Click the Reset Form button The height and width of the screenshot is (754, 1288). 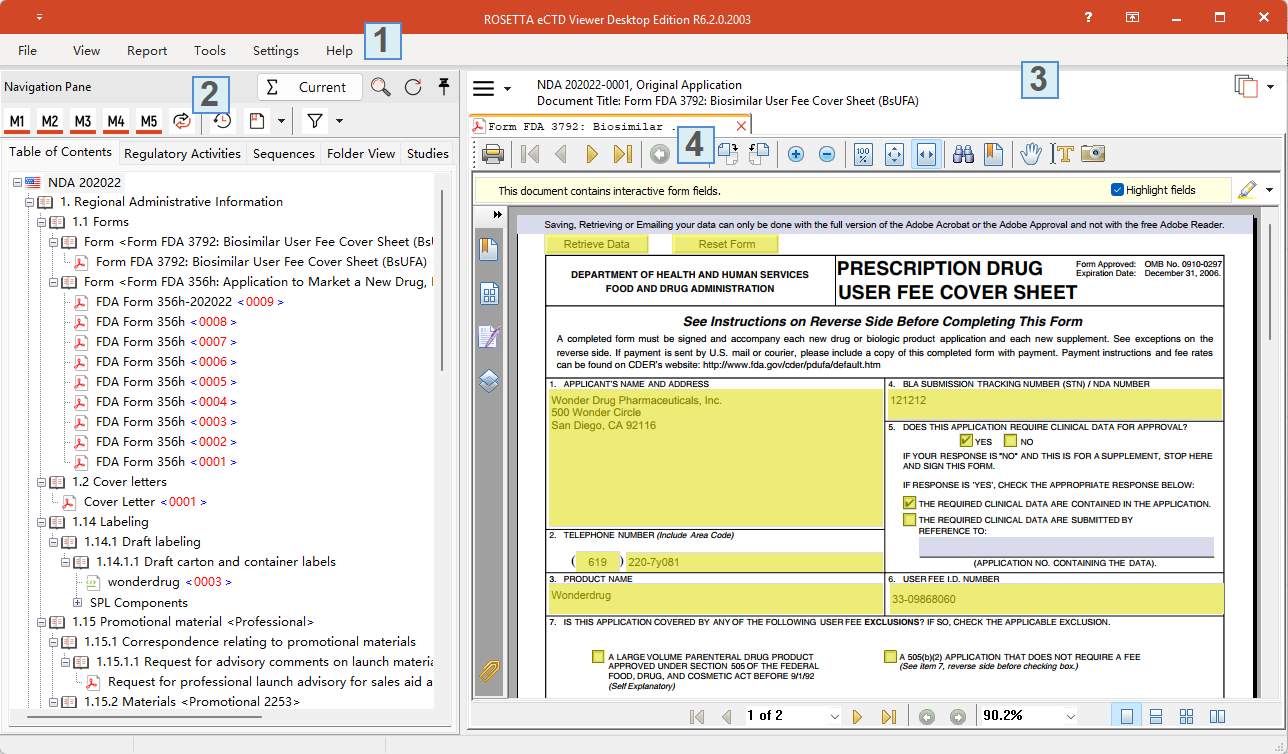pos(727,244)
